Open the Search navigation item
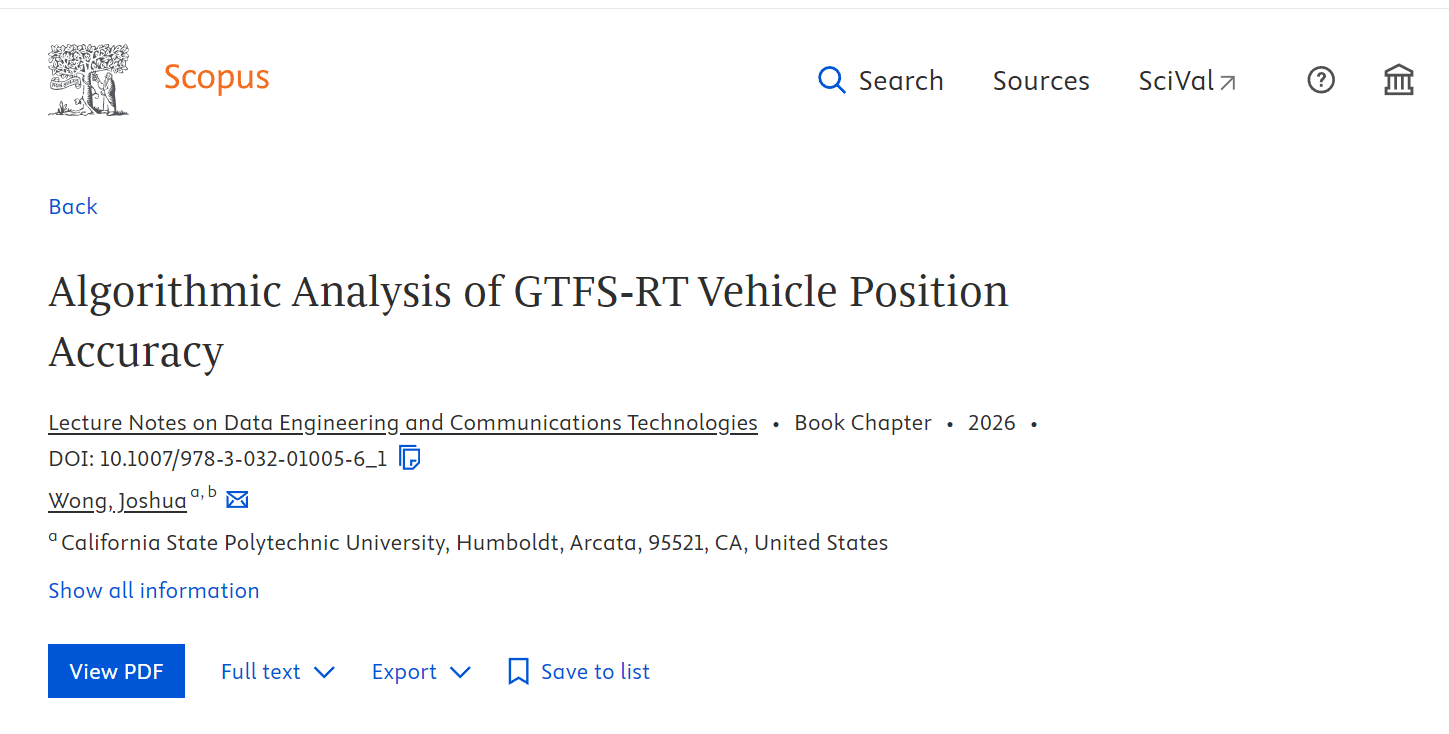 (x=900, y=81)
